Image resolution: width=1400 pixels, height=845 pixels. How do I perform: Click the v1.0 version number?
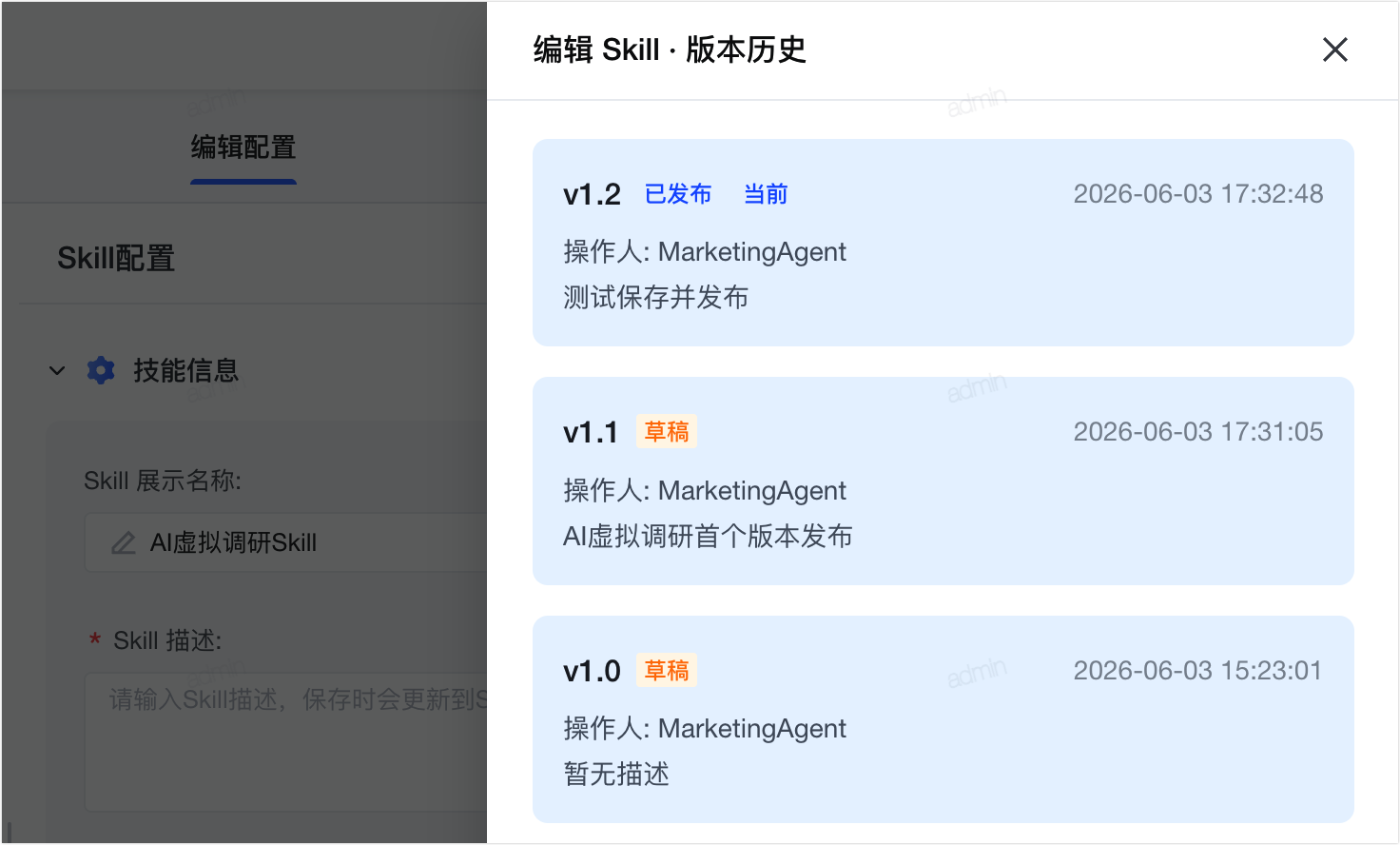(x=592, y=672)
